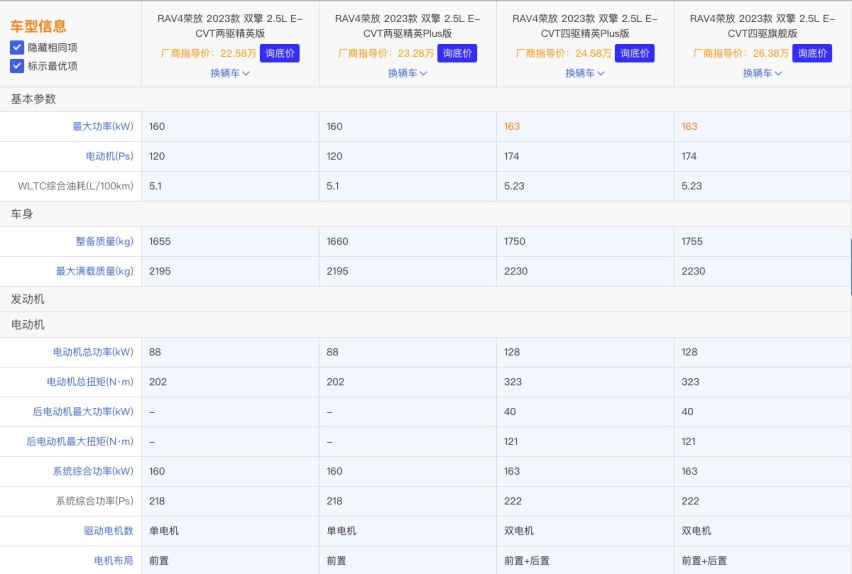Open the 整备质量(kg) parameter link
This screenshot has height=574, width=852.
(x=104, y=241)
